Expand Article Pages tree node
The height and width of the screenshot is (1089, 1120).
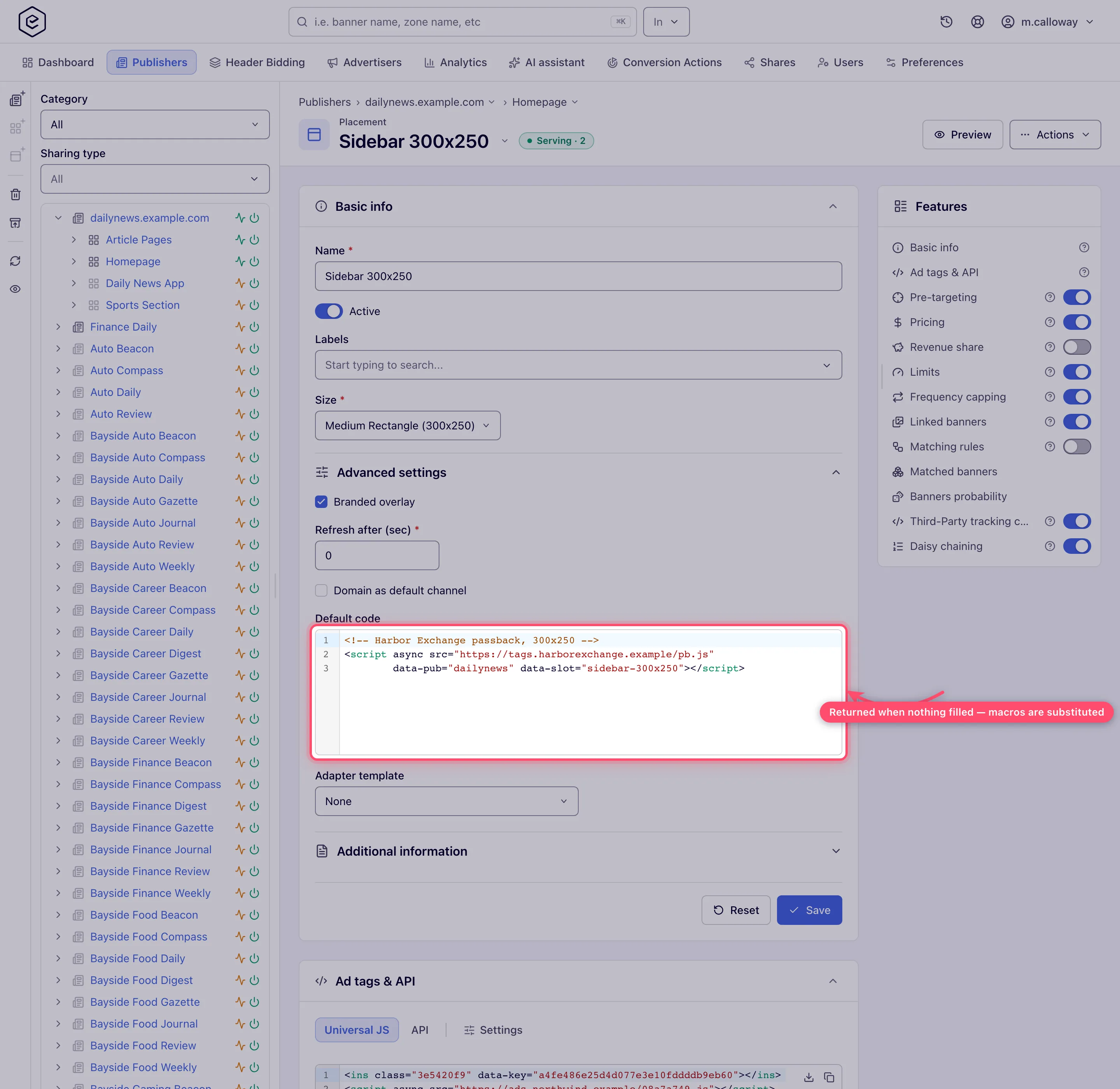click(74, 240)
